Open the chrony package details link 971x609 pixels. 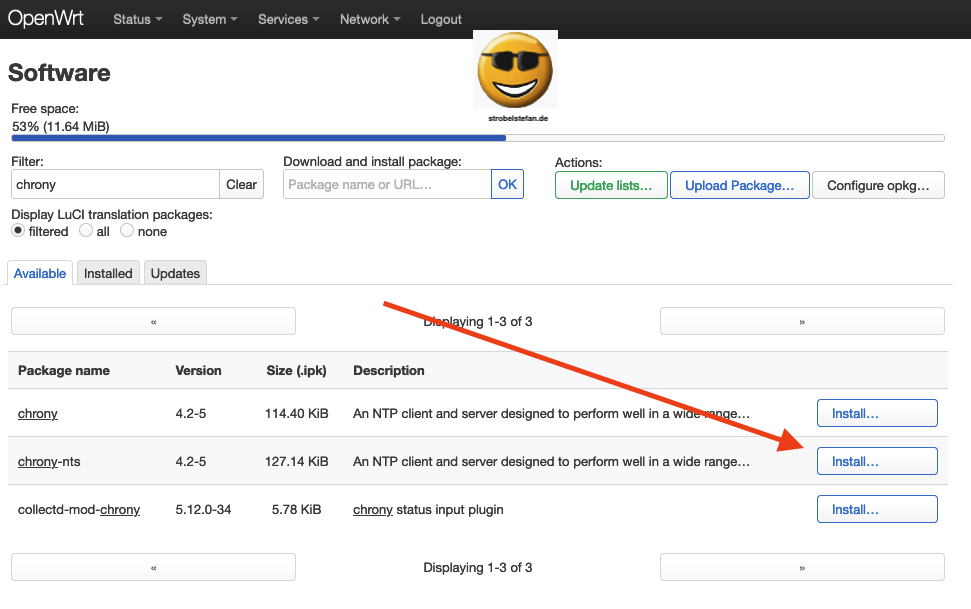[37, 413]
